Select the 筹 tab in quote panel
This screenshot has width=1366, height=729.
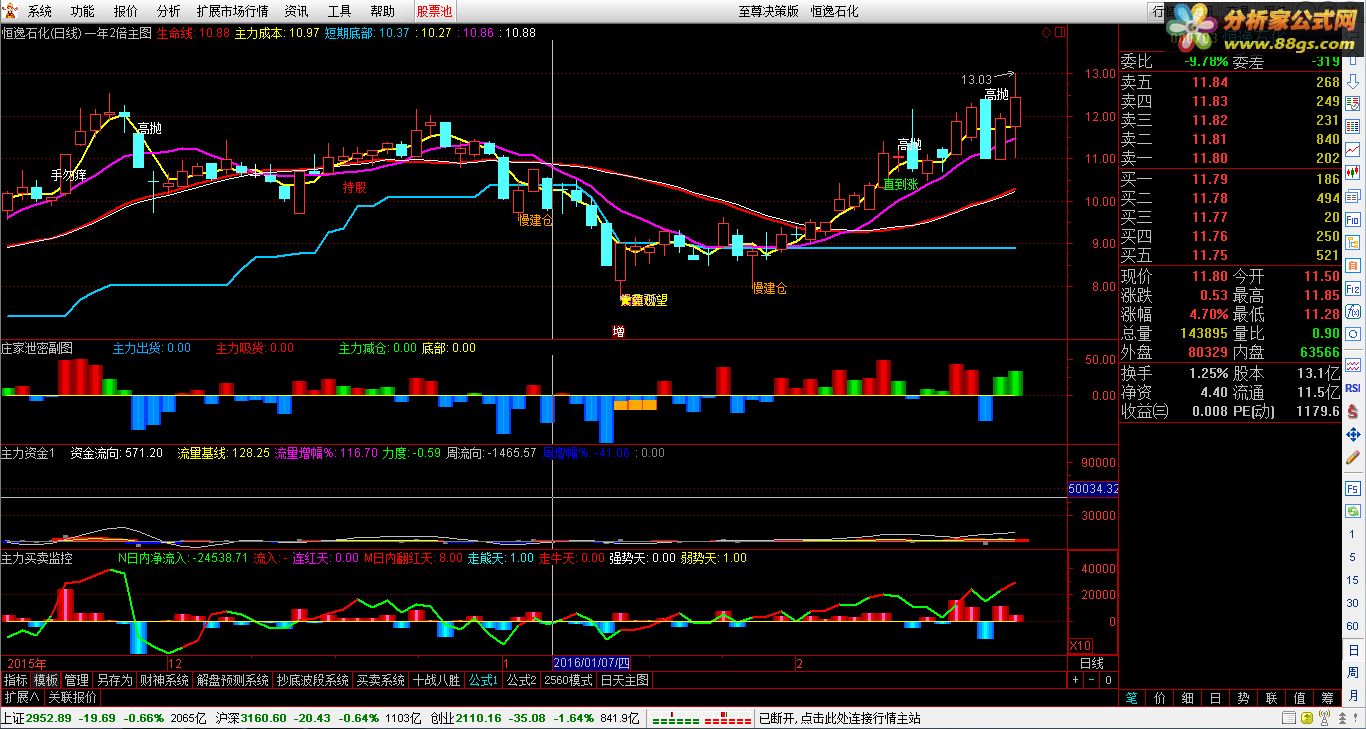(1327, 698)
